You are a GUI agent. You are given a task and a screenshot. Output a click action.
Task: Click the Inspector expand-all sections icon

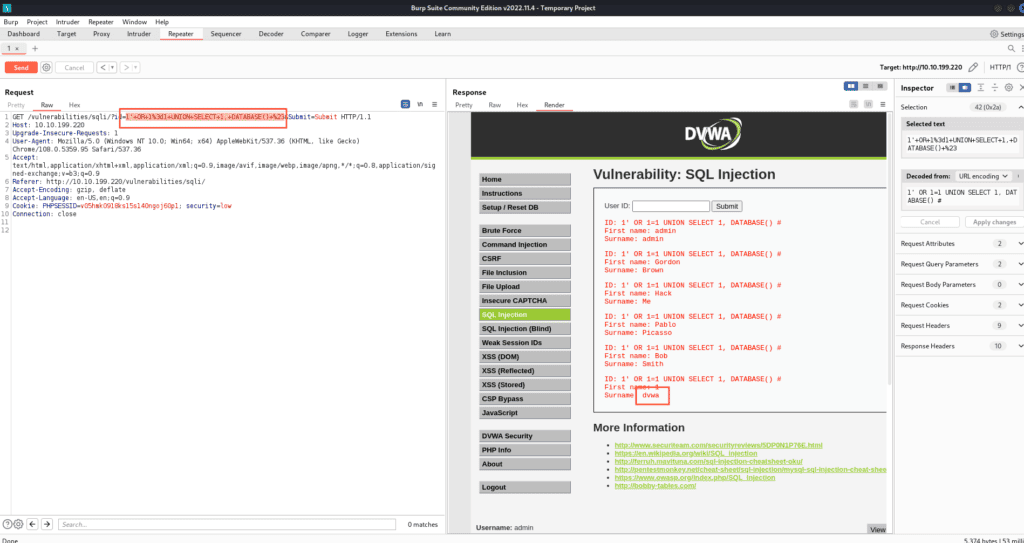click(x=981, y=88)
